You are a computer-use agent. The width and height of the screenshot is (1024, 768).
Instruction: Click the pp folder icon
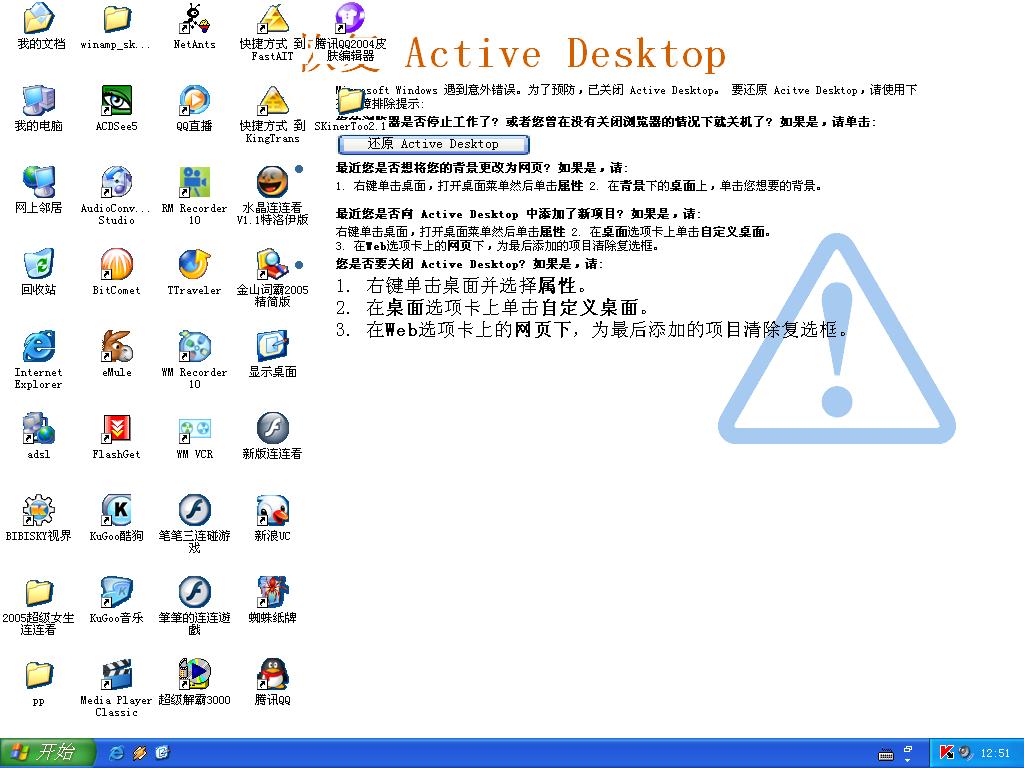click(39, 675)
